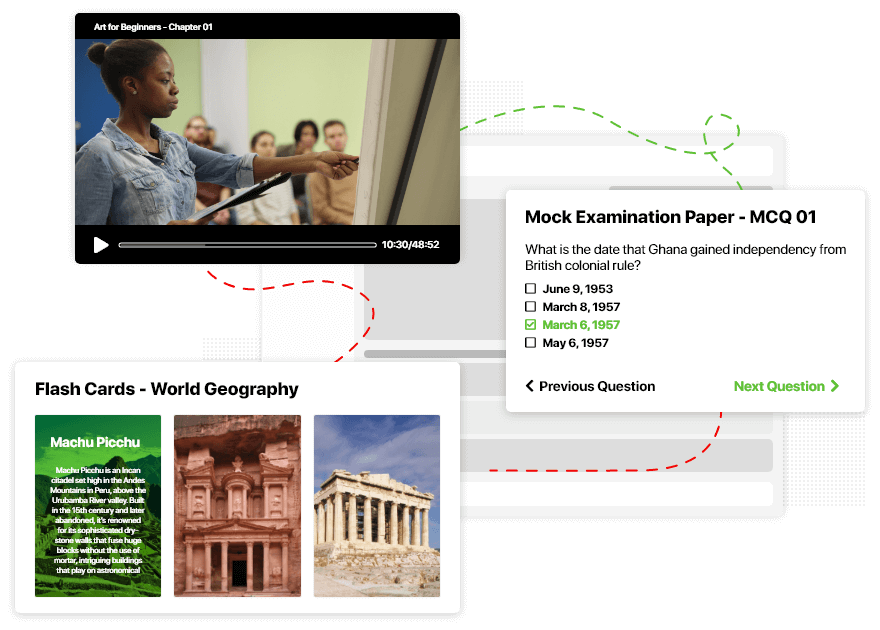Click the play triangle in the video player
Screen dimensions: 880x630
[101, 243]
